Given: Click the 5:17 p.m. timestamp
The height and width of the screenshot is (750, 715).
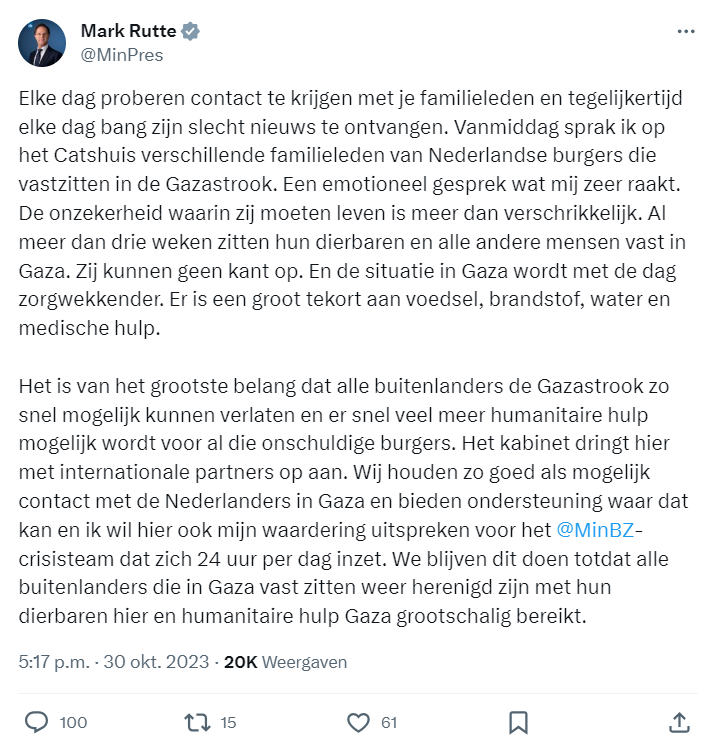Looking at the screenshot, I should tap(55, 662).
